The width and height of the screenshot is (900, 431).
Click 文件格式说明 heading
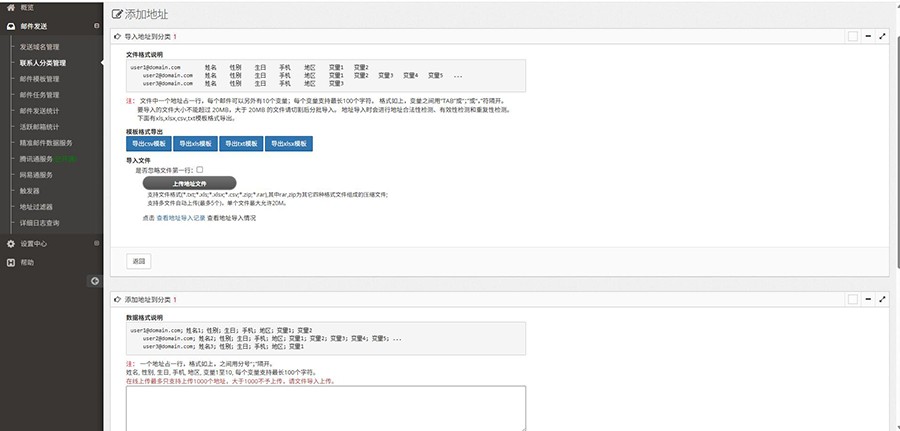[144, 55]
